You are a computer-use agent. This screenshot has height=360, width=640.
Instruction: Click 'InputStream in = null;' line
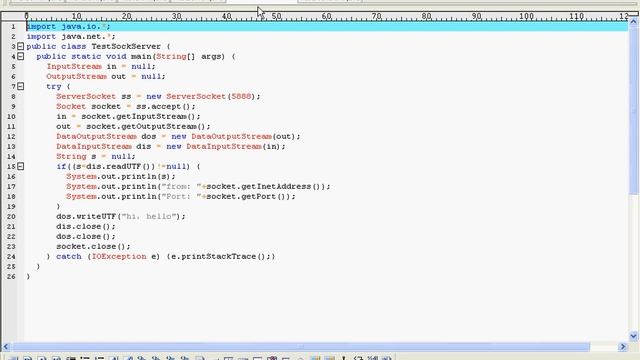tap(101, 67)
